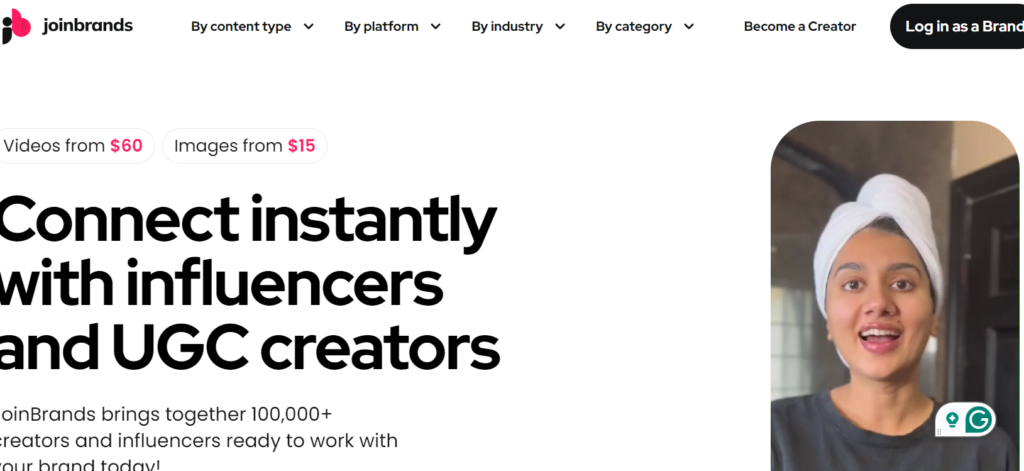1024x471 pixels.
Task: Click the Grammarly widget drag handle dots
Action: point(939,431)
